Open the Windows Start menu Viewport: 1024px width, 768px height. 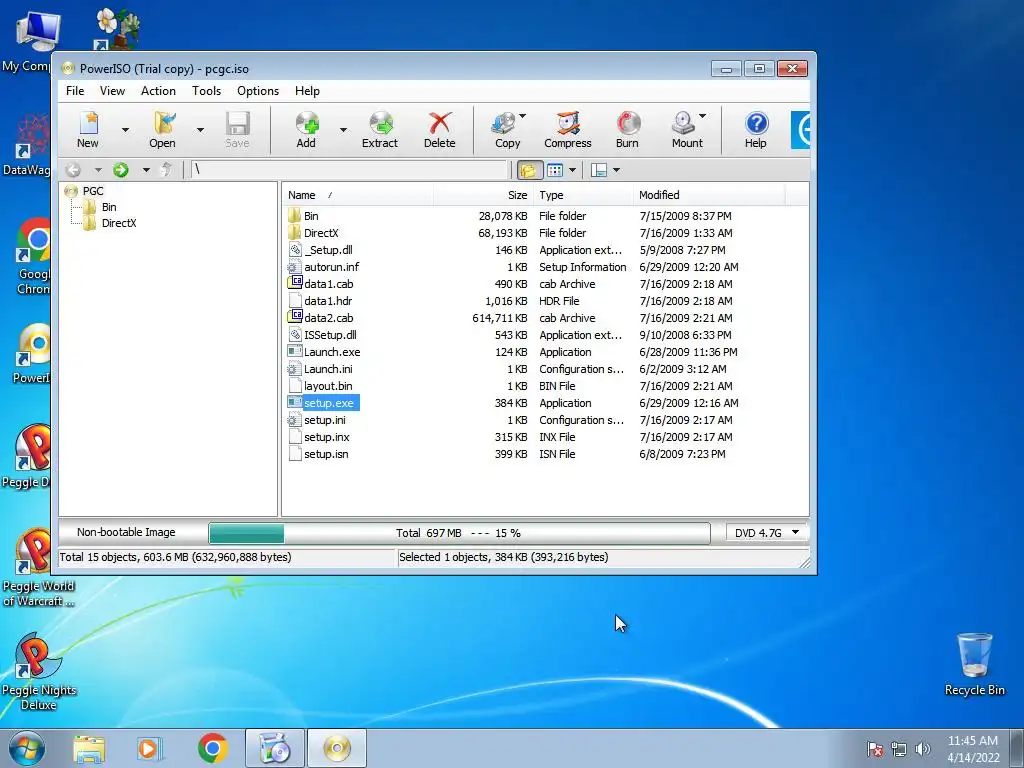click(x=27, y=748)
